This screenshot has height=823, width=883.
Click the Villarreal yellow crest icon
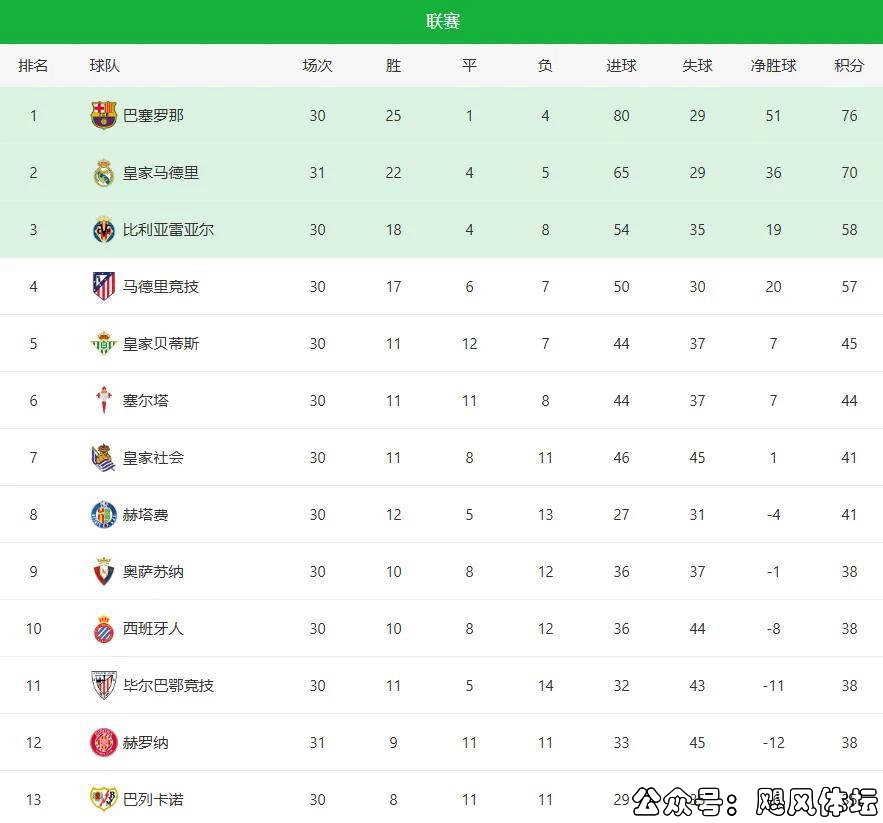(x=104, y=230)
